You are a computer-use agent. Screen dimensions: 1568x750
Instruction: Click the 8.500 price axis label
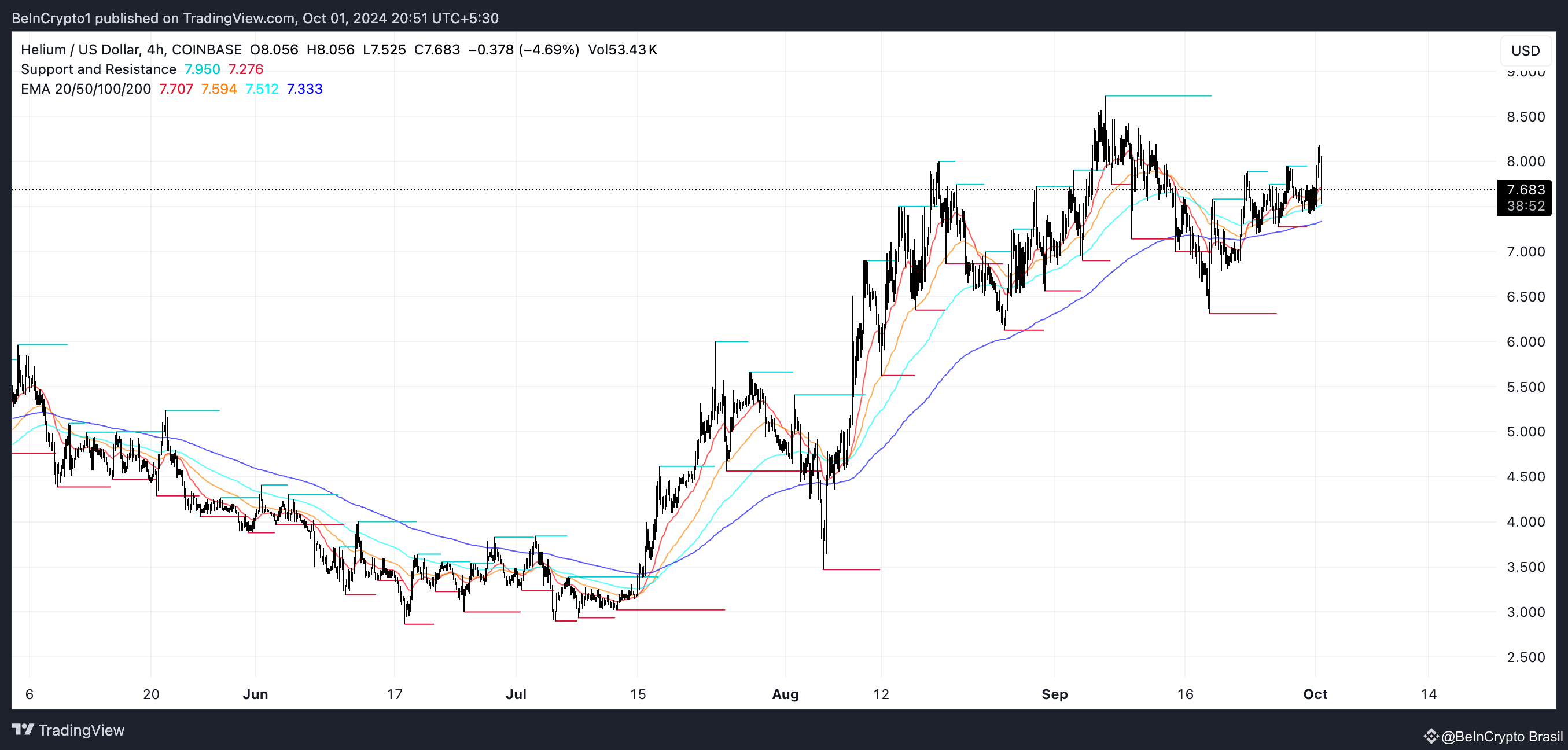1525,117
